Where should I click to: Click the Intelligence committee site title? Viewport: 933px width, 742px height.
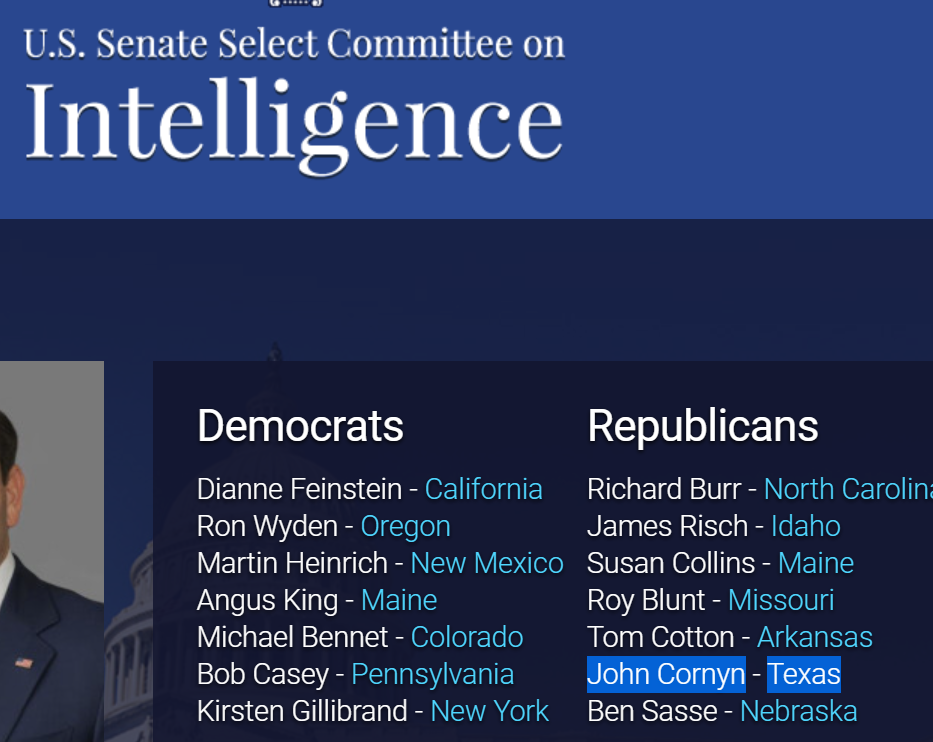point(294,100)
